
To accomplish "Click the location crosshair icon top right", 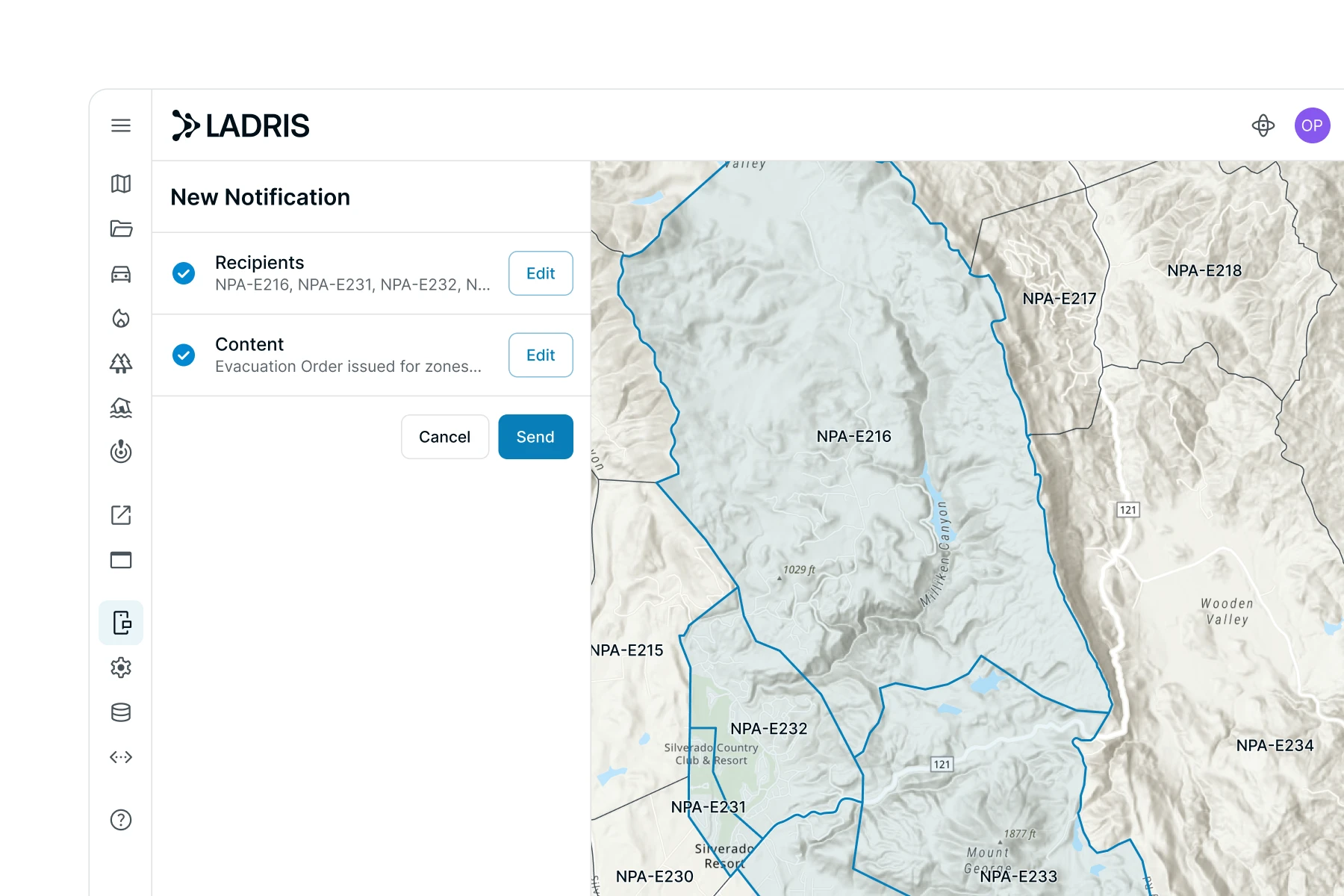I will pos(1263,125).
